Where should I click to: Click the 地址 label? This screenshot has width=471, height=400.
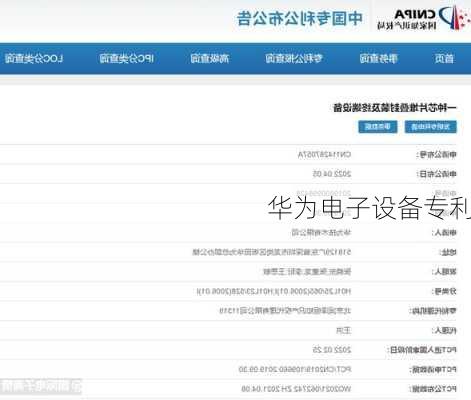click(447, 252)
